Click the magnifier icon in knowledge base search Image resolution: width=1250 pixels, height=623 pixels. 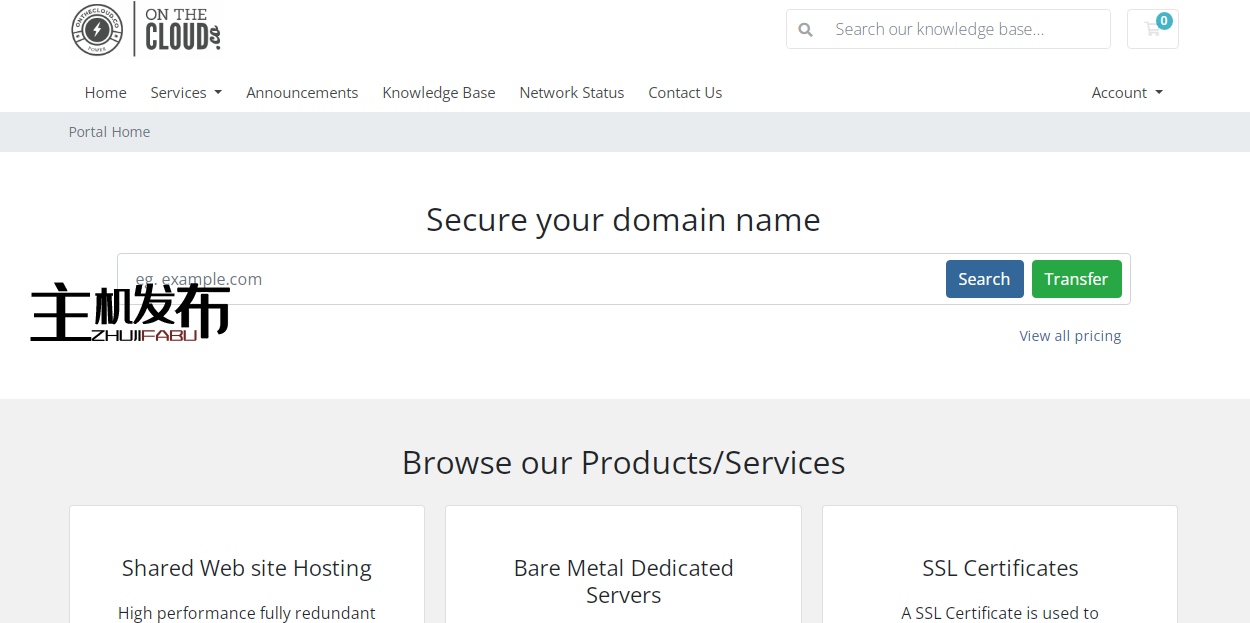point(805,30)
